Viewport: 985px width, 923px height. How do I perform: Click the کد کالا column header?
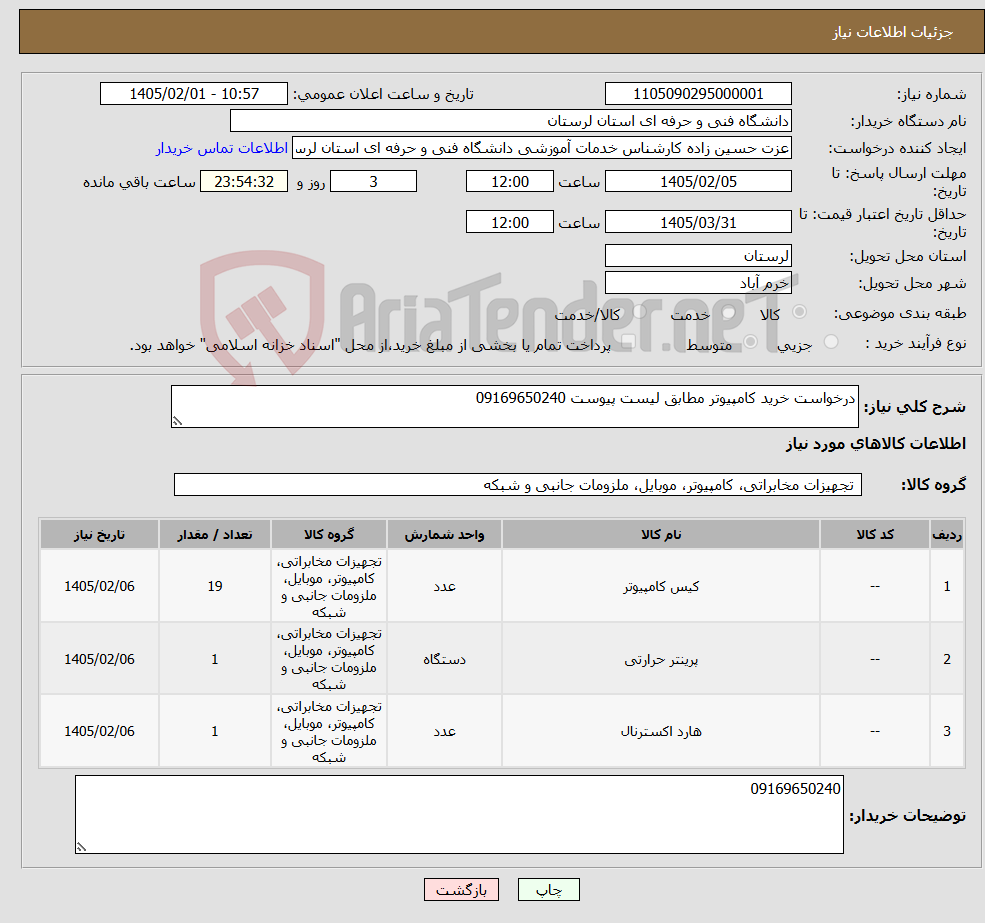point(874,534)
